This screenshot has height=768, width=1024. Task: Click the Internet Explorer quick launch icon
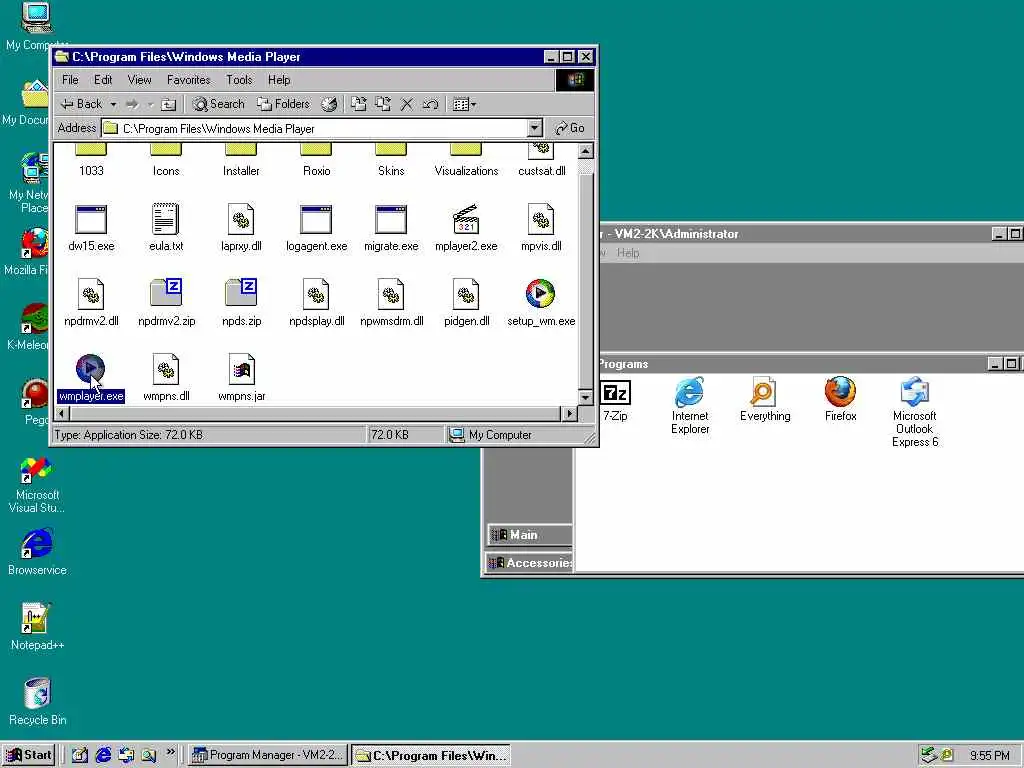(103, 755)
